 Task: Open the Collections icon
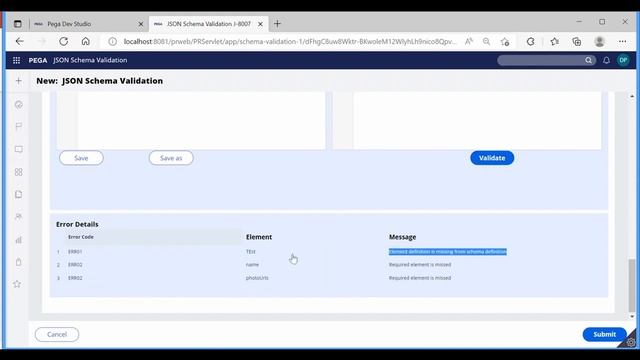pos(577,41)
